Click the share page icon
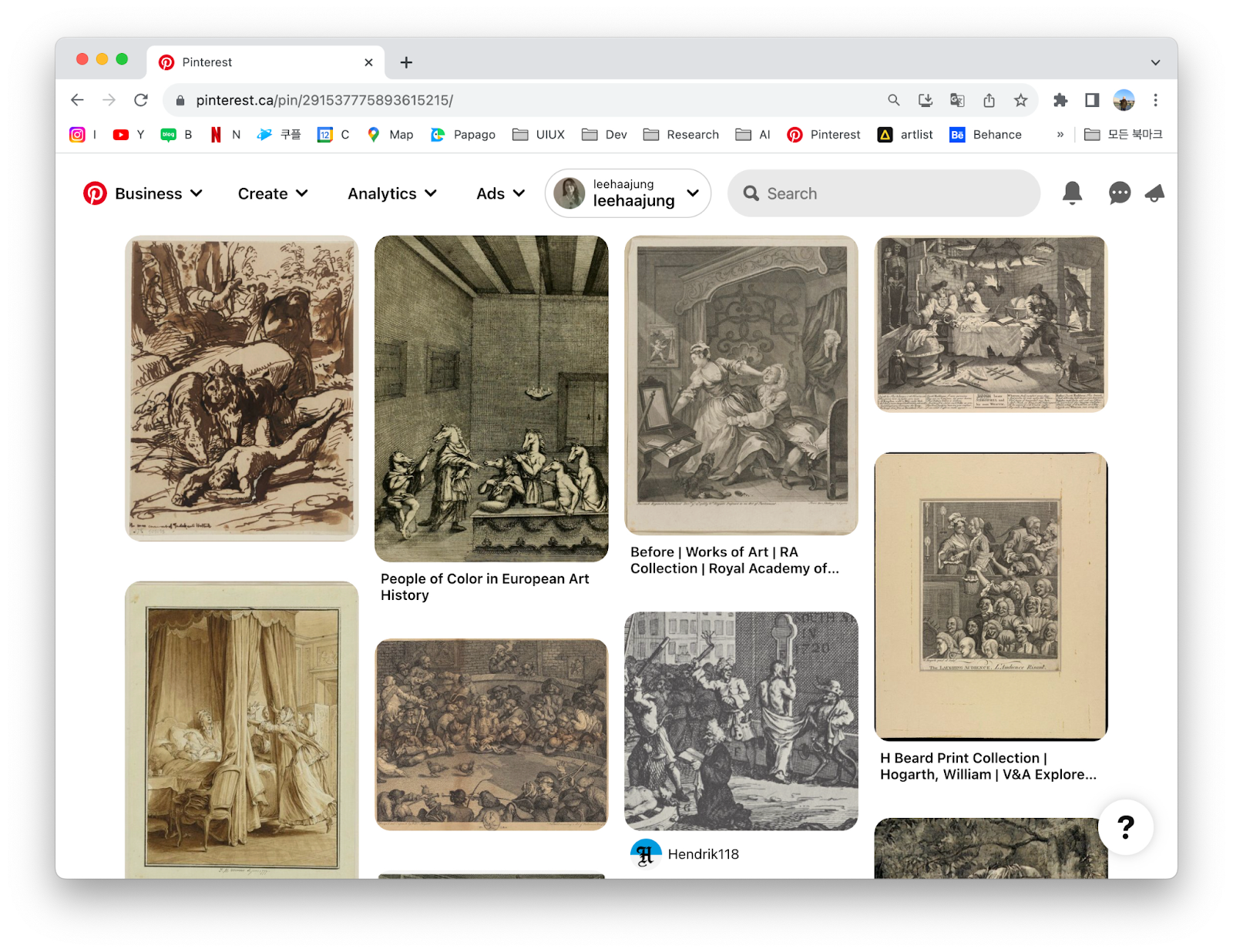1233x952 pixels. pyautogui.click(x=989, y=100)
